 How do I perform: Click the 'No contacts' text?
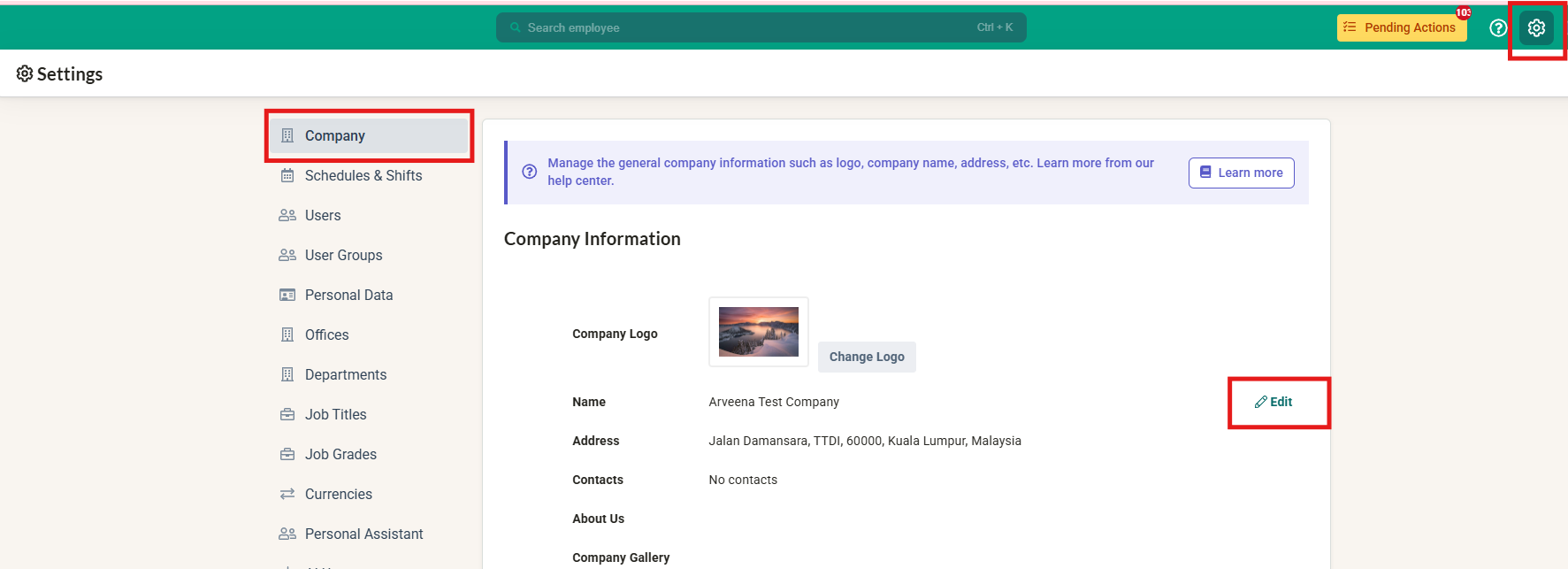pyautogui.click(x=743, y=480)
